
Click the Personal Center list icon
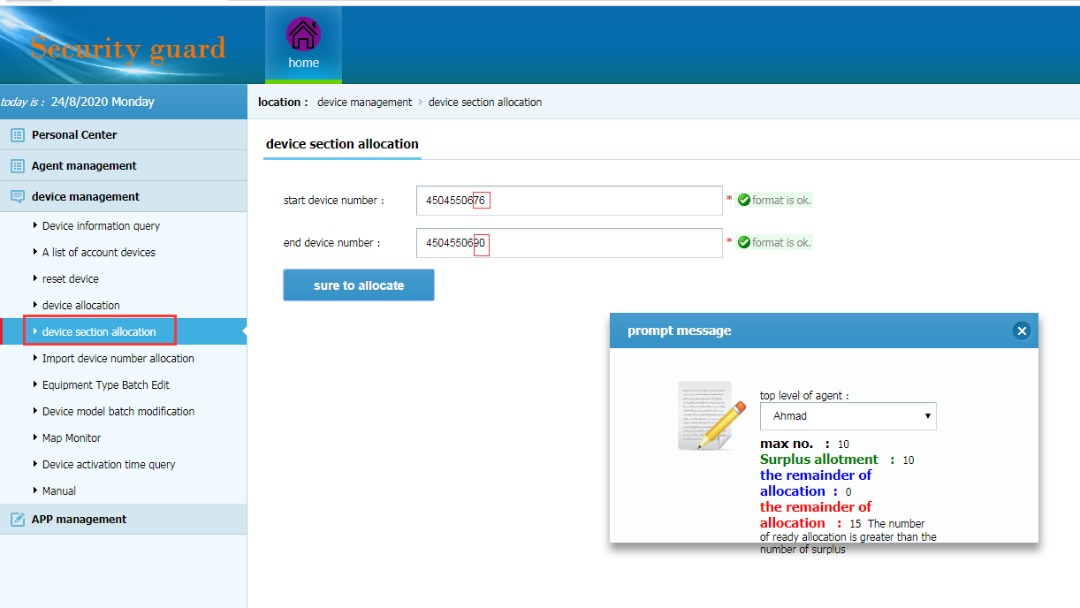coord(17,135)
